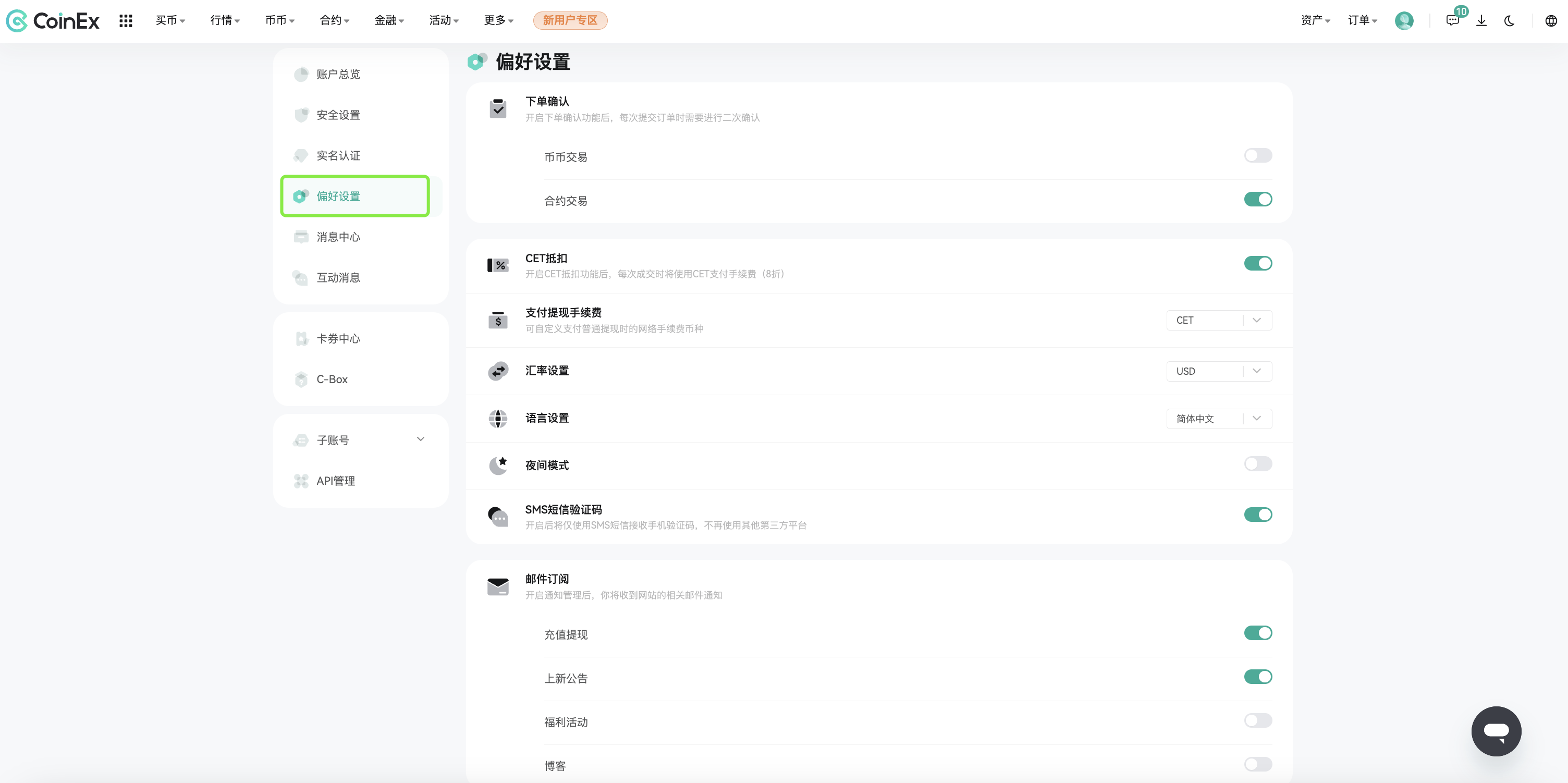Toggle dark mode moon icon in header
This screenshot has height=783, width=1568.
click(1510, 21)
